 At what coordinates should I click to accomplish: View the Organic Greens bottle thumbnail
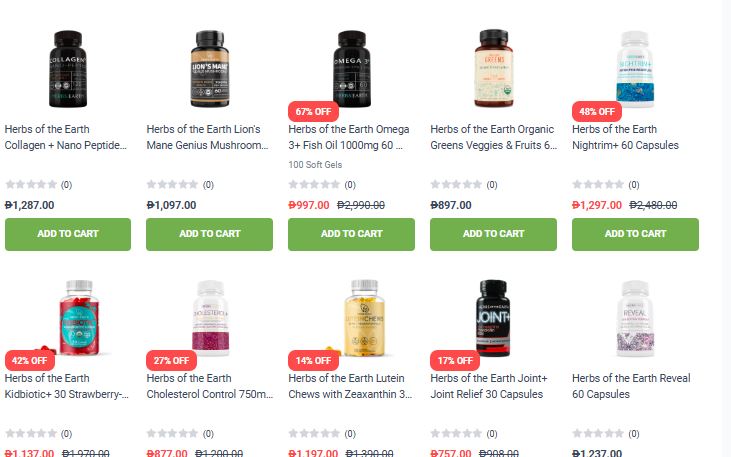[x=494, y=68]
